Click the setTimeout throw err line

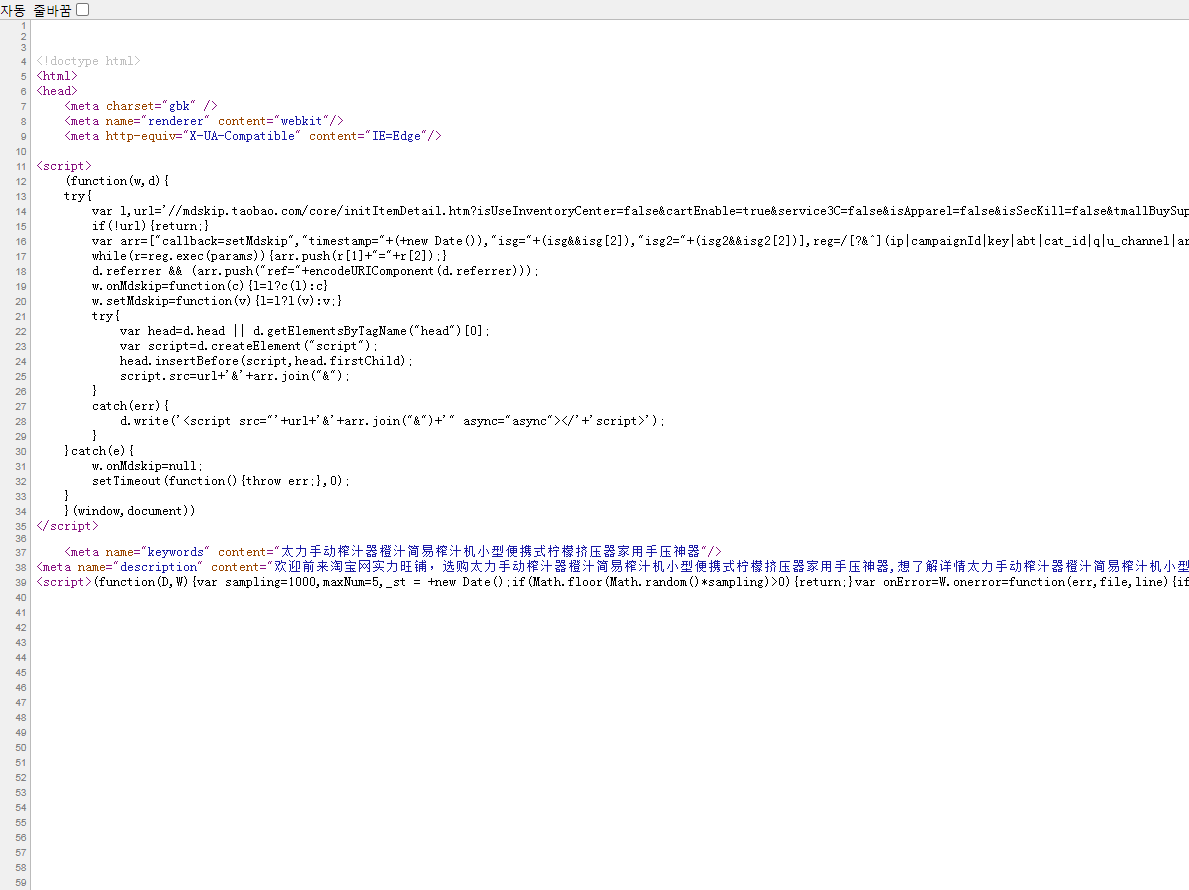click(221, 481)
